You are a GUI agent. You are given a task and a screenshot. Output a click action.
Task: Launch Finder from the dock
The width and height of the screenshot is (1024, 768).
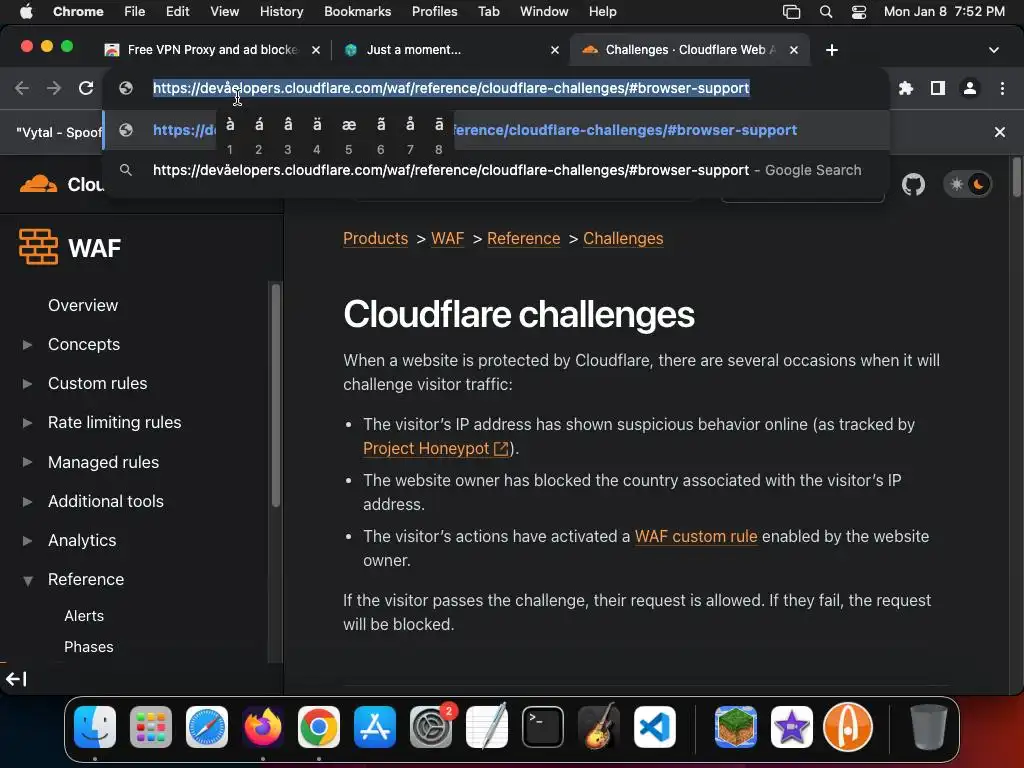[x=95, y=727]
